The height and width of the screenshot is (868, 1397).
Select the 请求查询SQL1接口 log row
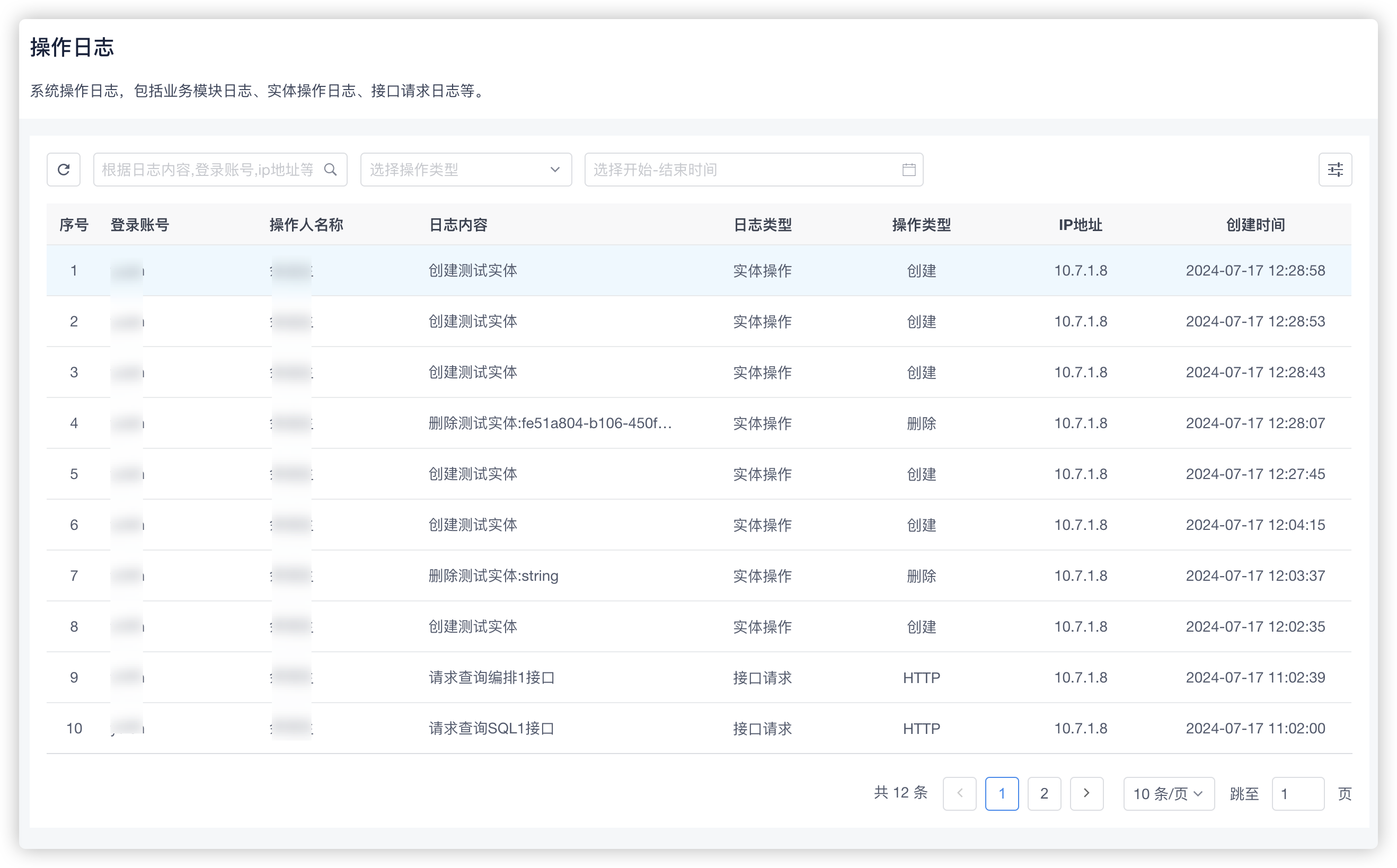point(491,729)
